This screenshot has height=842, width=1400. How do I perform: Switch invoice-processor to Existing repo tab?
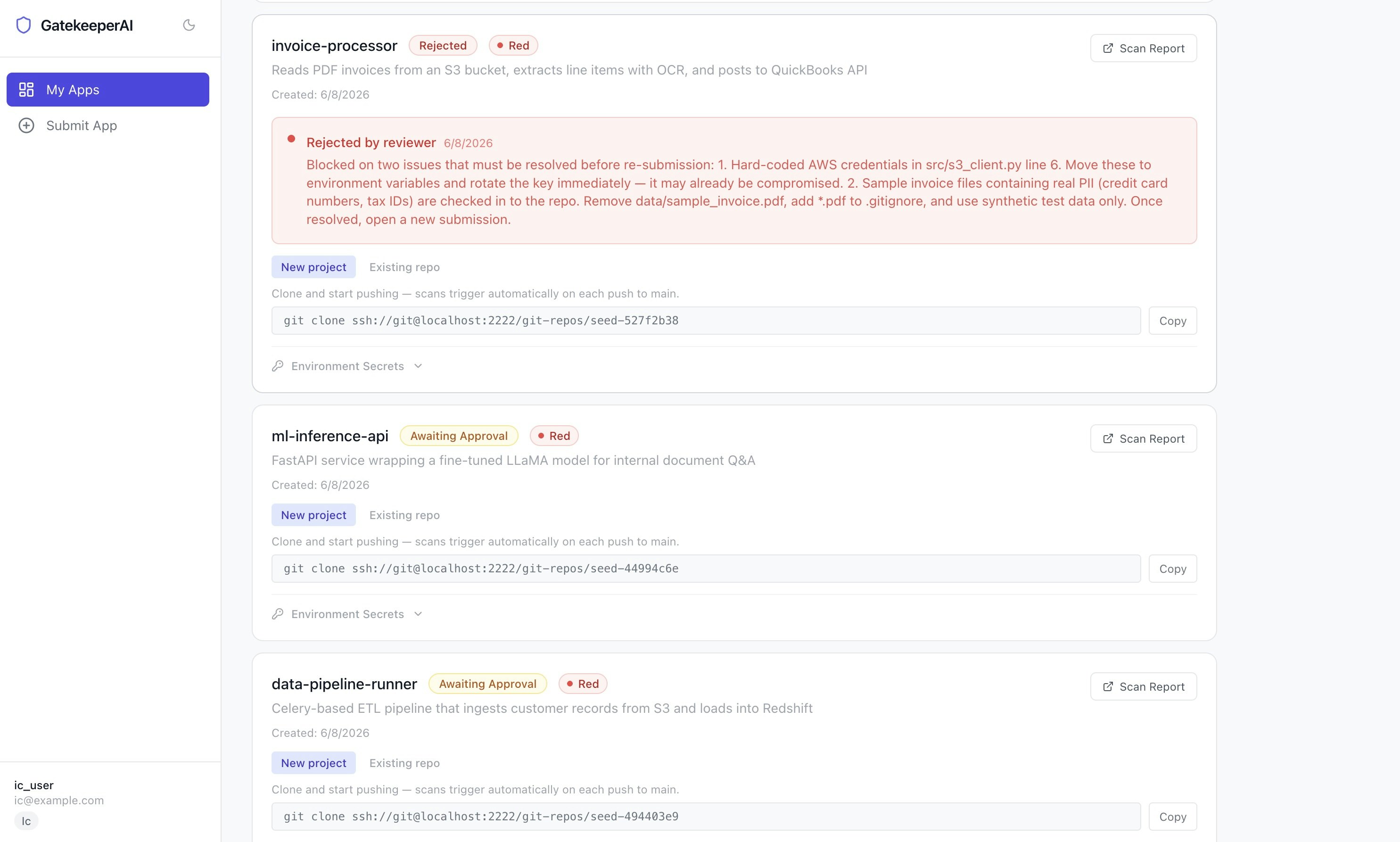(404, 267)
